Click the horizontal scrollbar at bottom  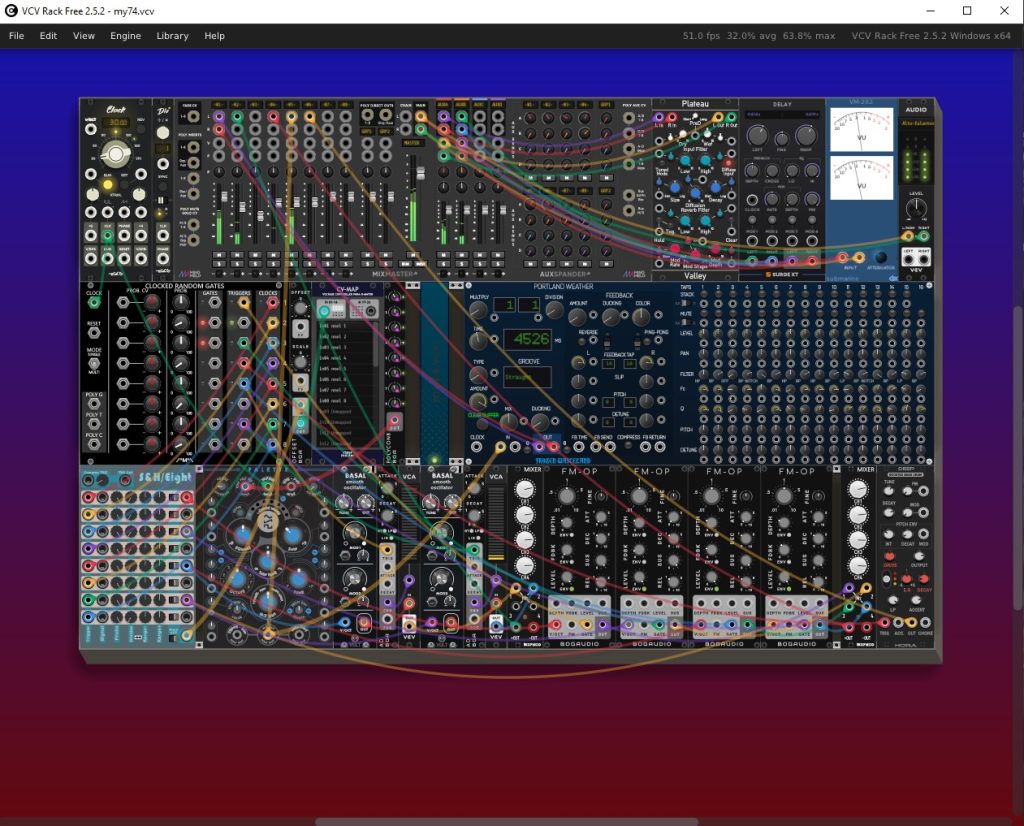(507, 821)
